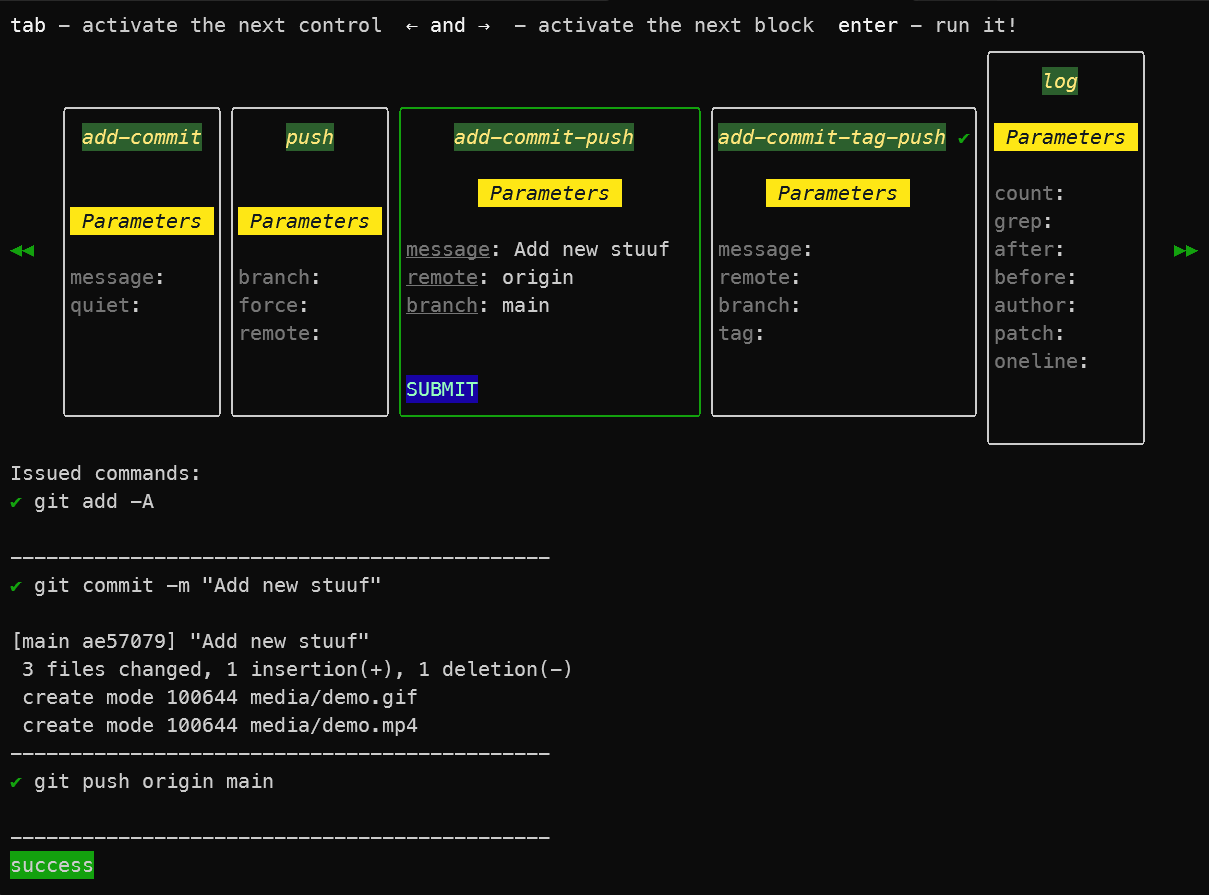The image size is (1209, 895).
Task: Focus remote field with value origin
Action: click(490, 277)
